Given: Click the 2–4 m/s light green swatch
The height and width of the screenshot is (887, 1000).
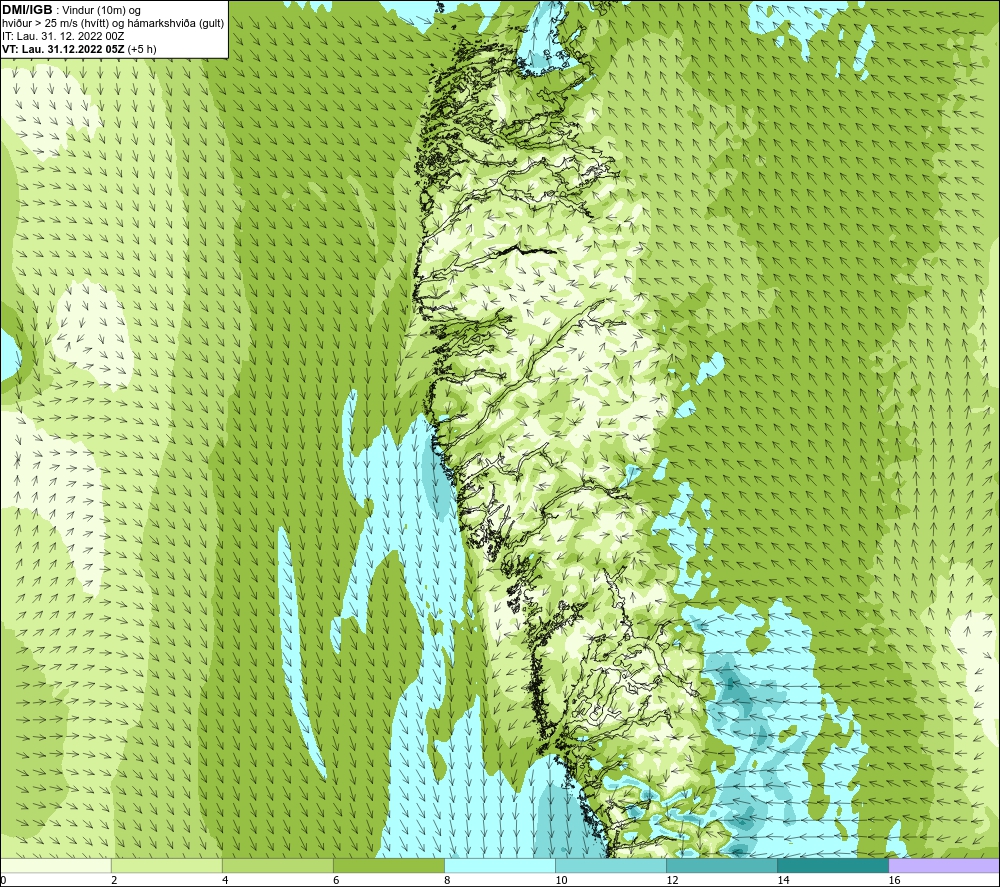Looking at the screenshot, I should 167,865.
